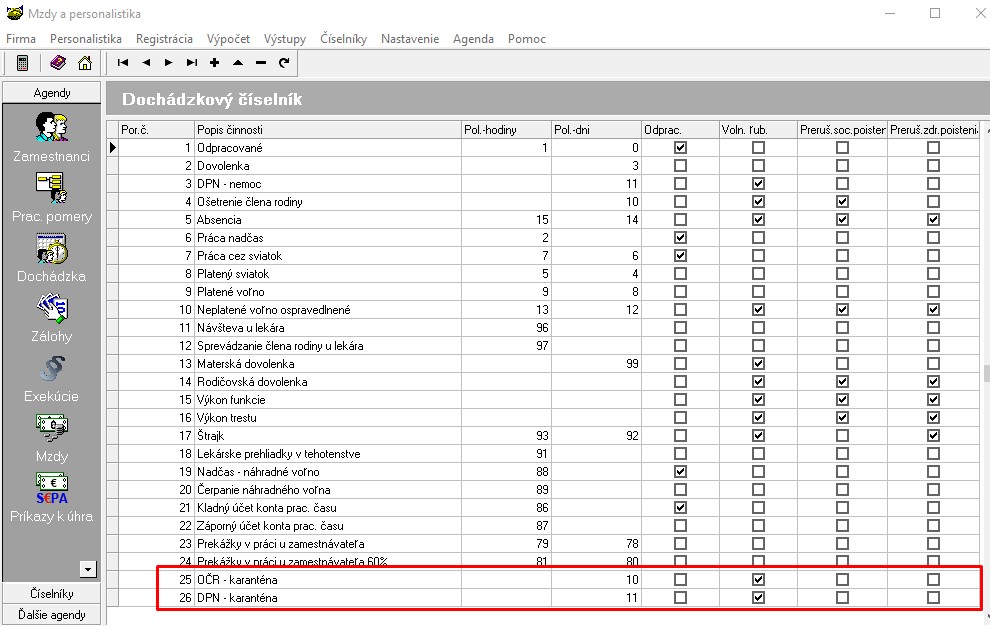Select the 'Materská dovolenka' description cell
The height and width of the screenshot is (626, 990).
[x=328, y=364]
